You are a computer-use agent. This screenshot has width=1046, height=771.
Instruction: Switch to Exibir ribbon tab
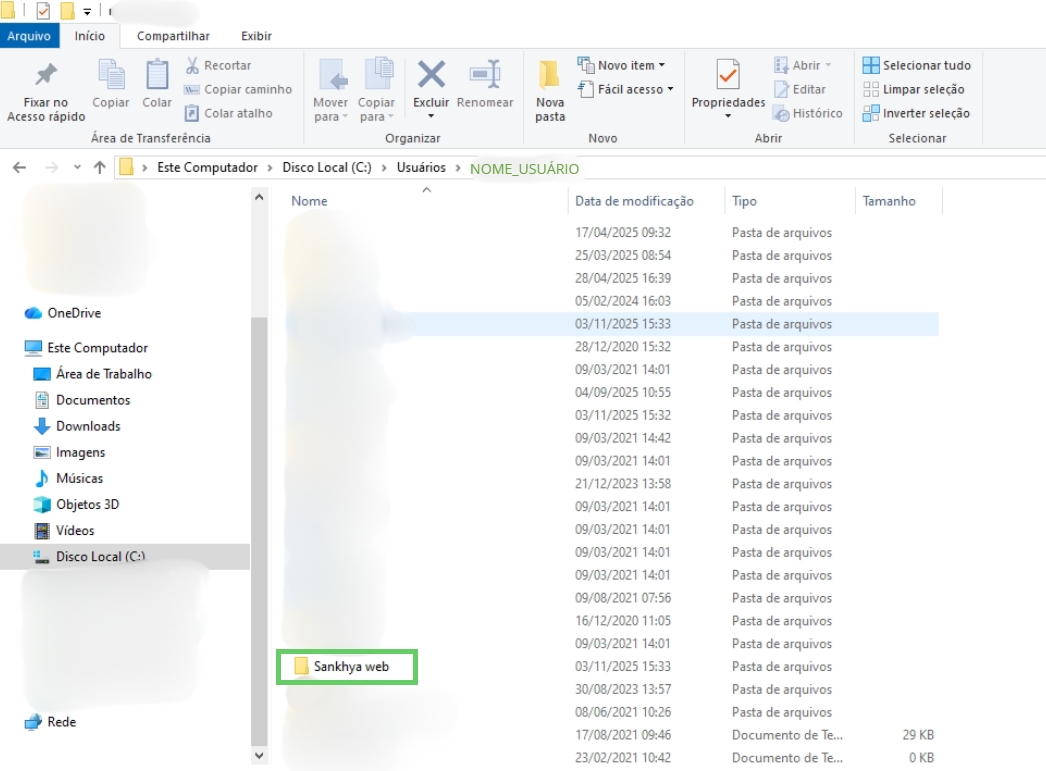tap(256, 36)
